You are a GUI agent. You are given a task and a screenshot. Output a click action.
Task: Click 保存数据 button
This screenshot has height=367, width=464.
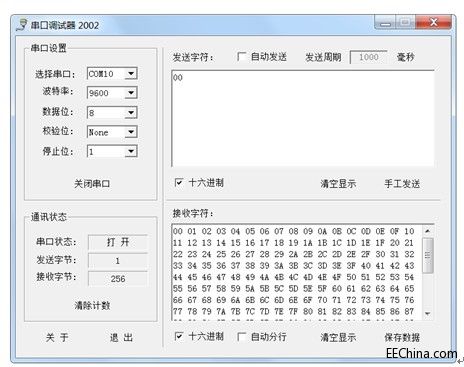pyautogui.click(x=402, y=337)
